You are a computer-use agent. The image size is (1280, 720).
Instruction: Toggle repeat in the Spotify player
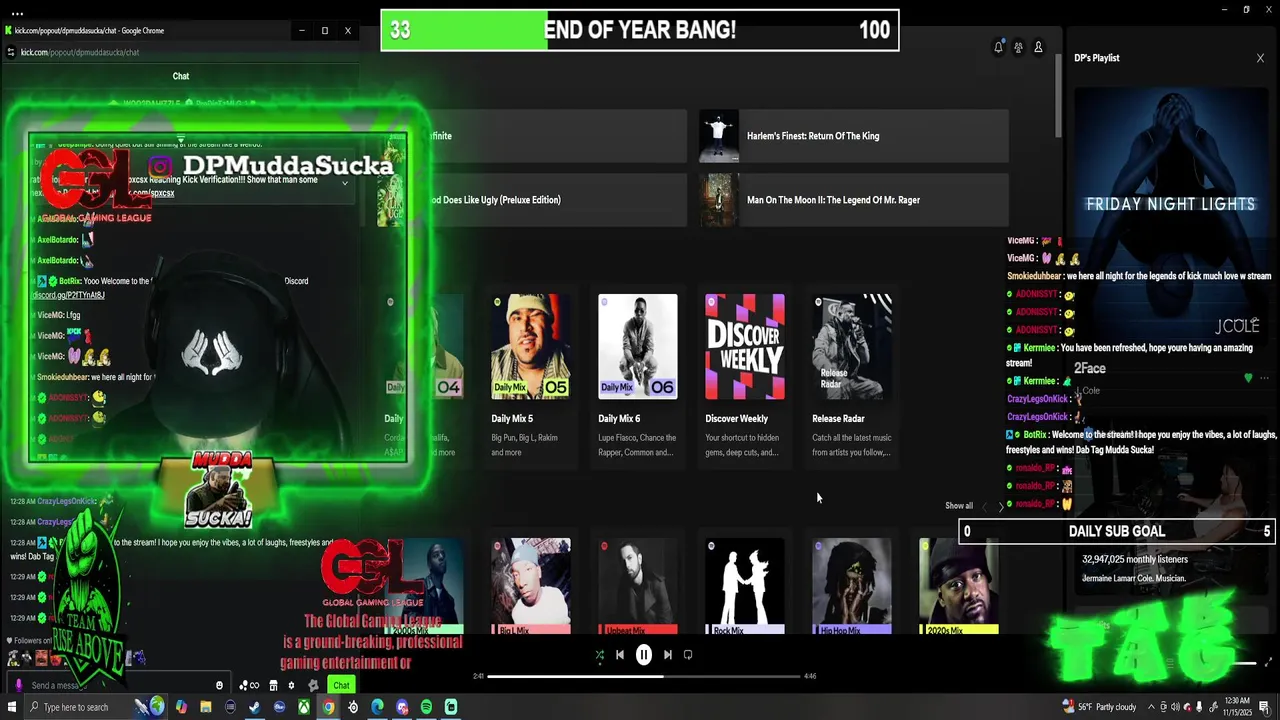[x=688, y=655]
